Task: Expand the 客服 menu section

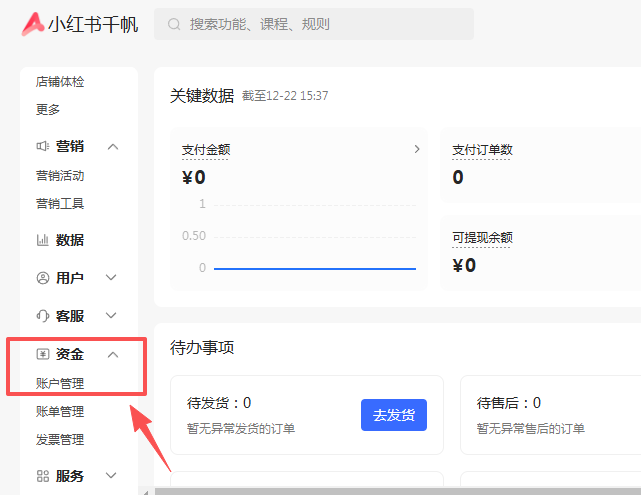Action: tap(111, 315)
